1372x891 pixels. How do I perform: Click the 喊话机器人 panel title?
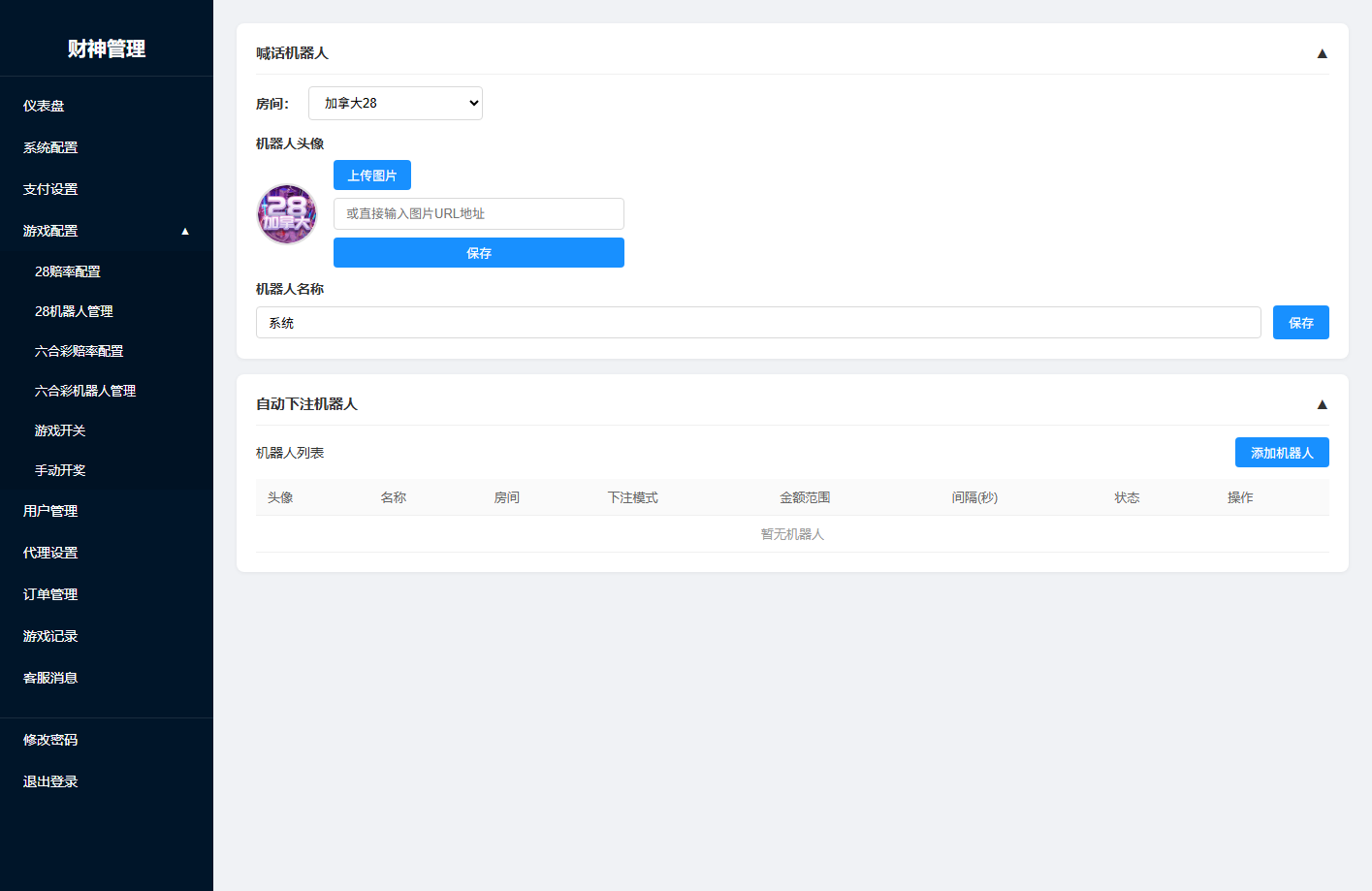click(292, 53)
